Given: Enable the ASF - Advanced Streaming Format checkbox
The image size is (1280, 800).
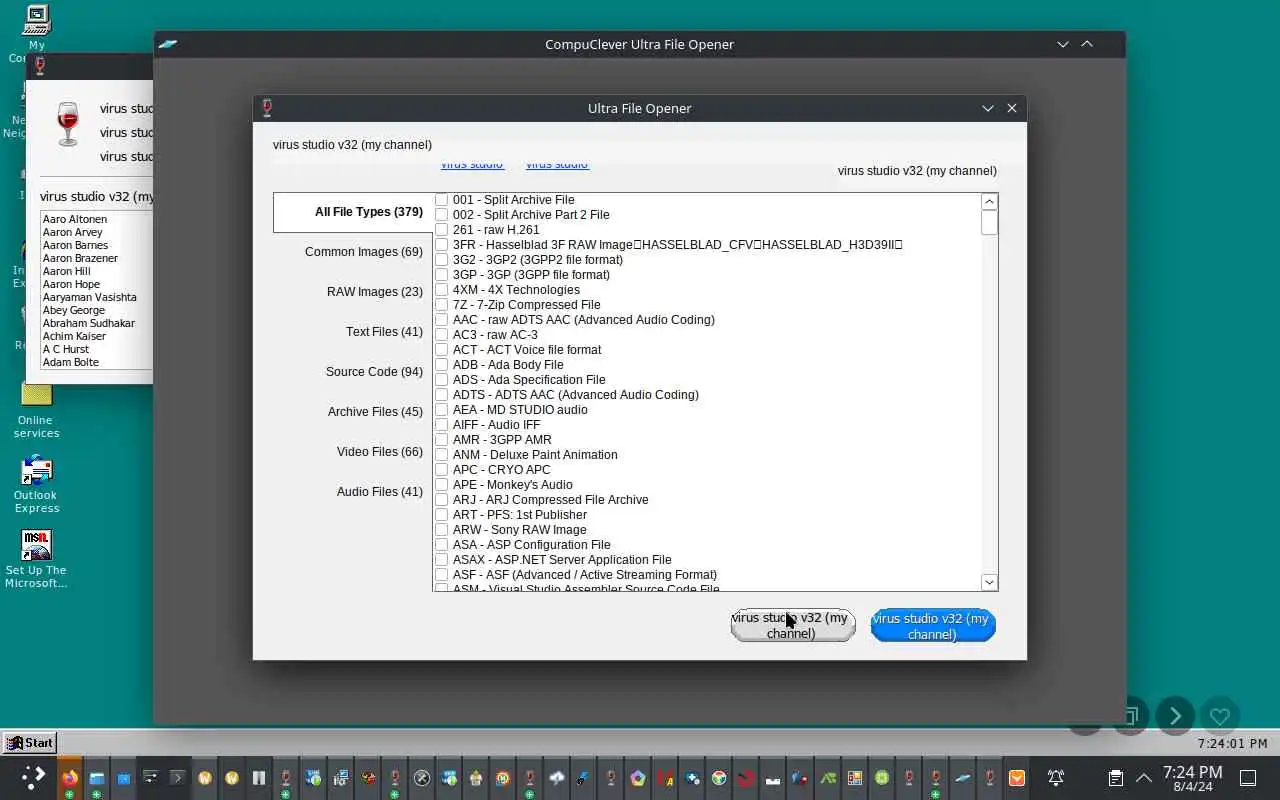Looking at the screenshot, I should [x=441, y=575].
